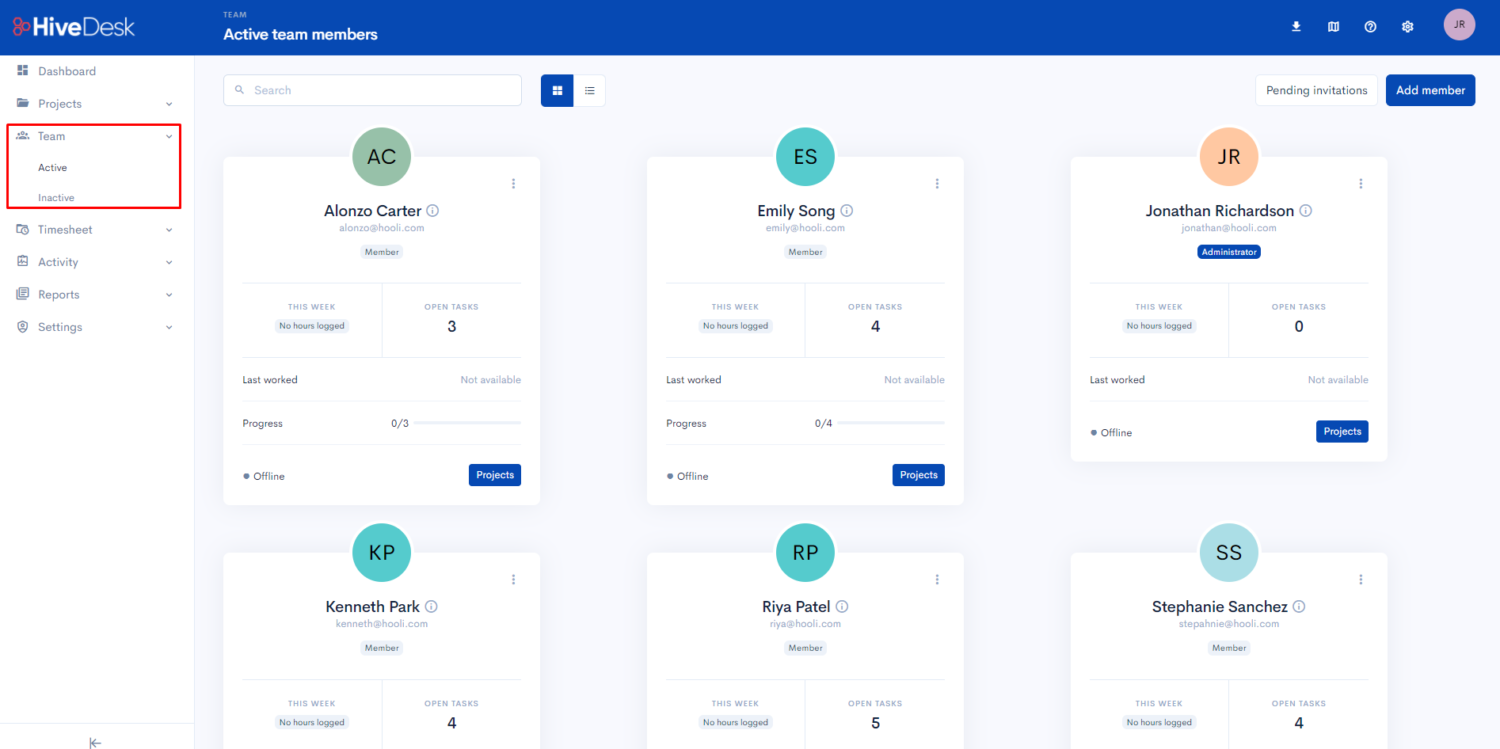Open the Activity panel via its sidebar icon

(22, 261)
